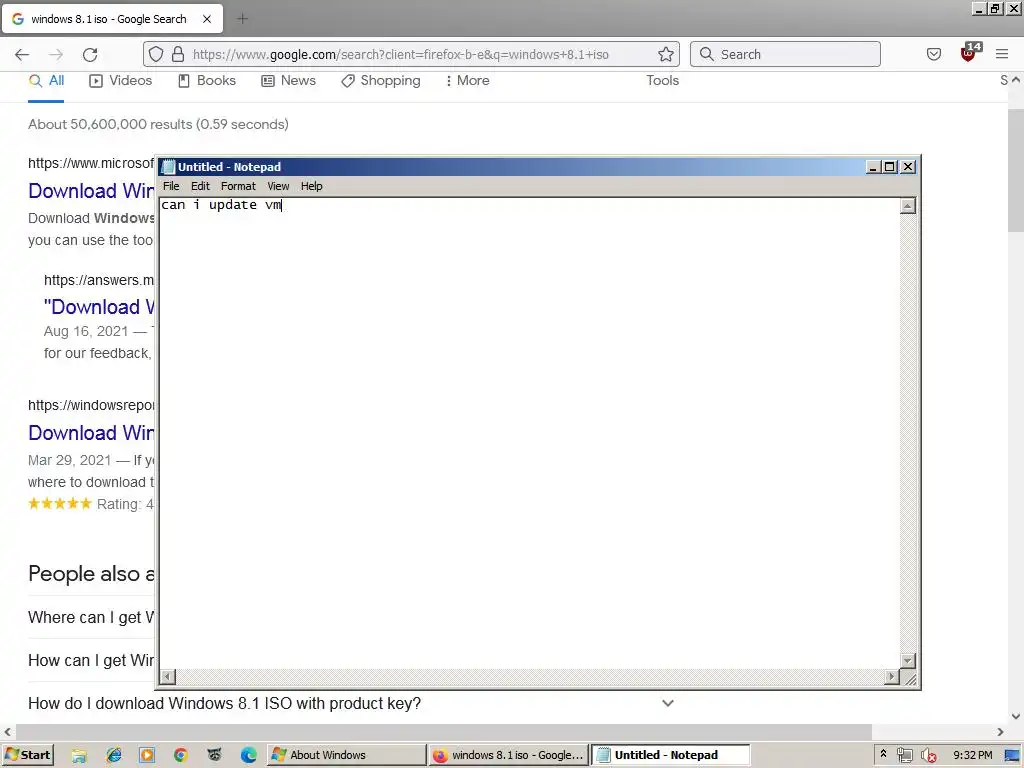Open Google search Tools
This screenshot has width=1024, height=768.
tap(662, 80)
